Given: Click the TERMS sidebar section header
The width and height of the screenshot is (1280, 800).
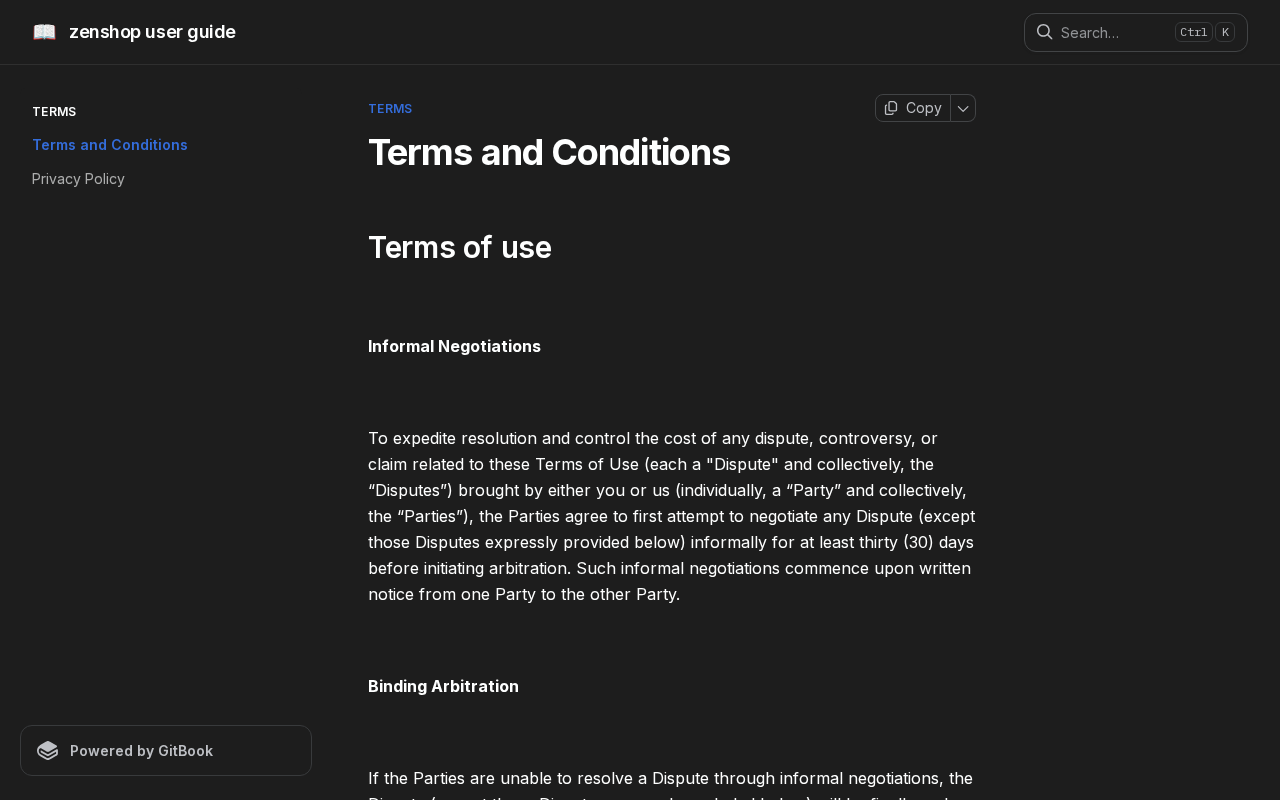Looking at the screenshot, I should click(x=54, y=112).
